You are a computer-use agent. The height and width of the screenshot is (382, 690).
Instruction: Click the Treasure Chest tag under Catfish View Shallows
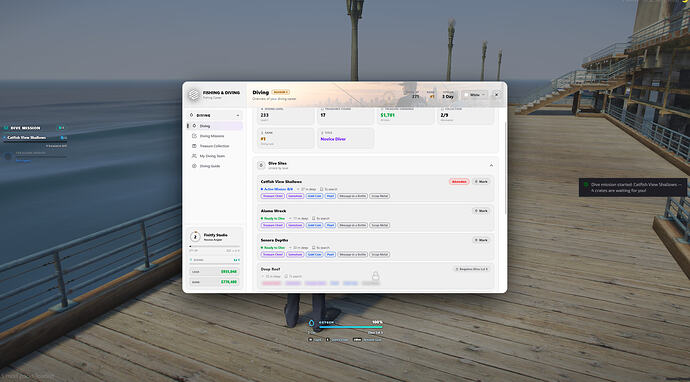point(272,196)
